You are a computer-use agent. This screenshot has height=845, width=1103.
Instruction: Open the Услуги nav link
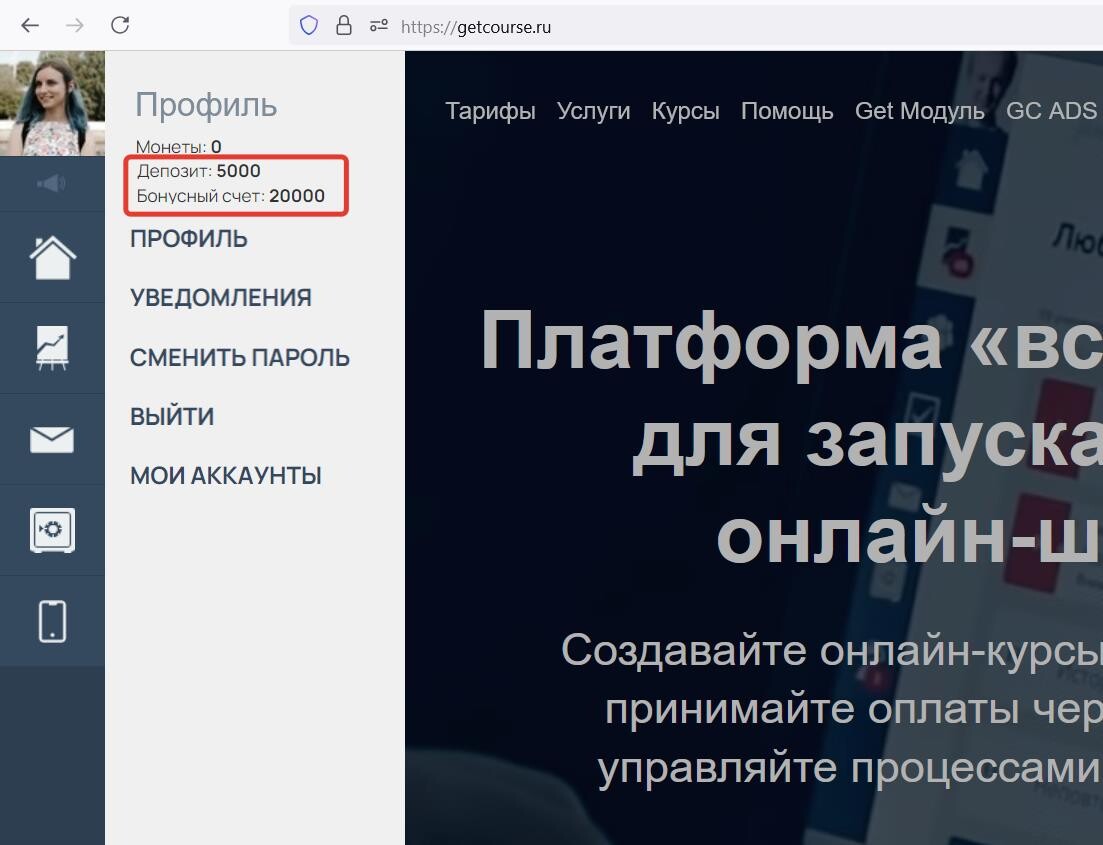[594, 111]
